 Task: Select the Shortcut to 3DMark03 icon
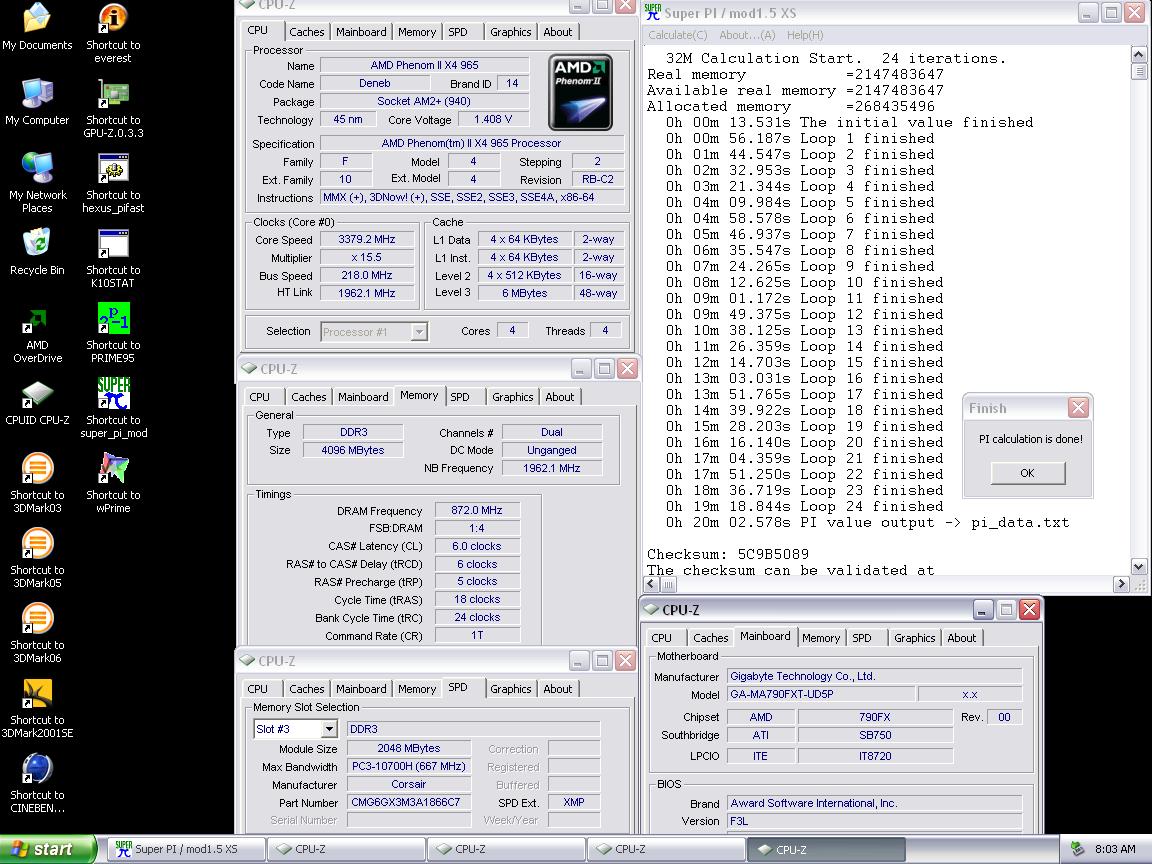(37, 482)
